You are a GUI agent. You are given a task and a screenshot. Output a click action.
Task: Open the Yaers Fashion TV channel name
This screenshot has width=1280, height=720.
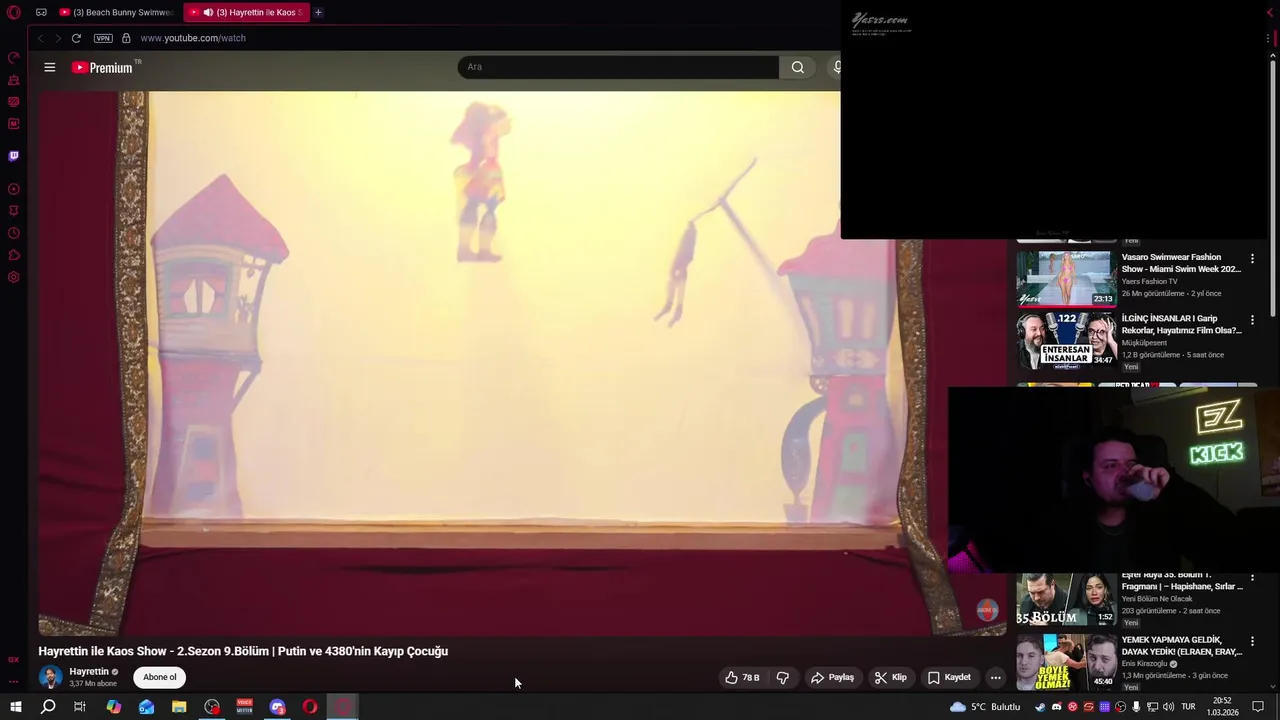pos(1150,281)
